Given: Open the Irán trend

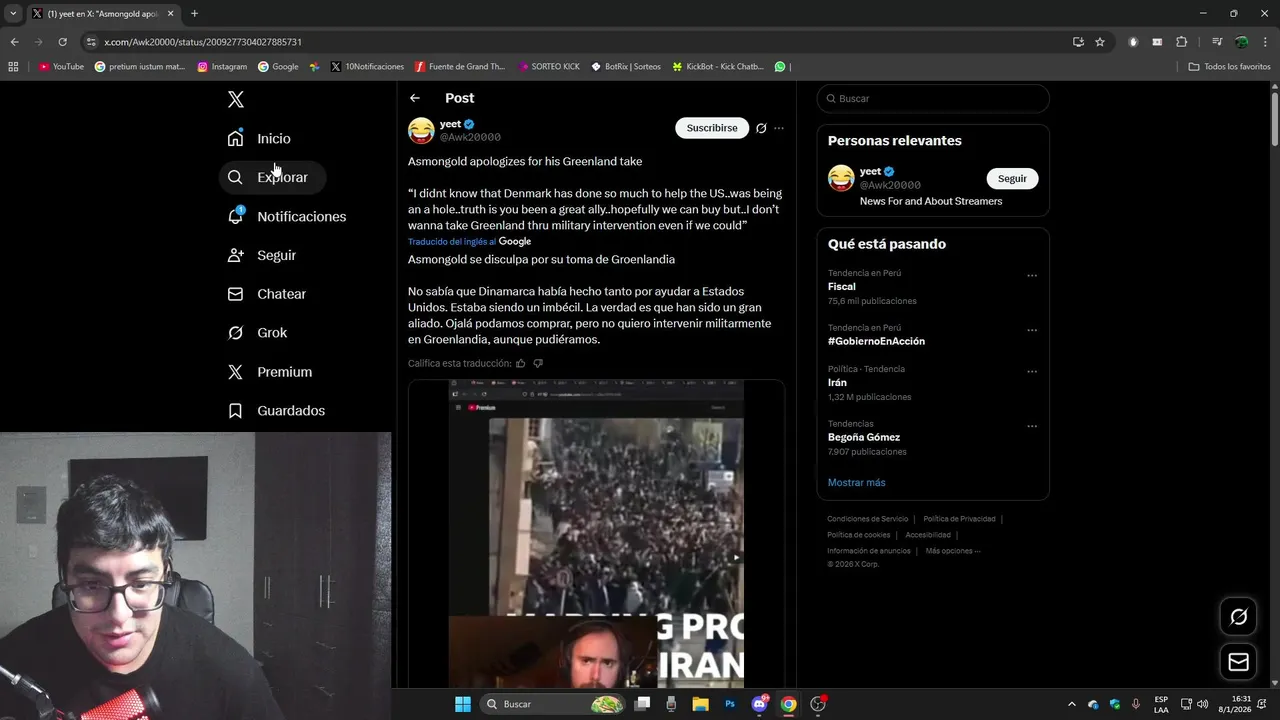Looking at the screenshot, I should 837,382.
